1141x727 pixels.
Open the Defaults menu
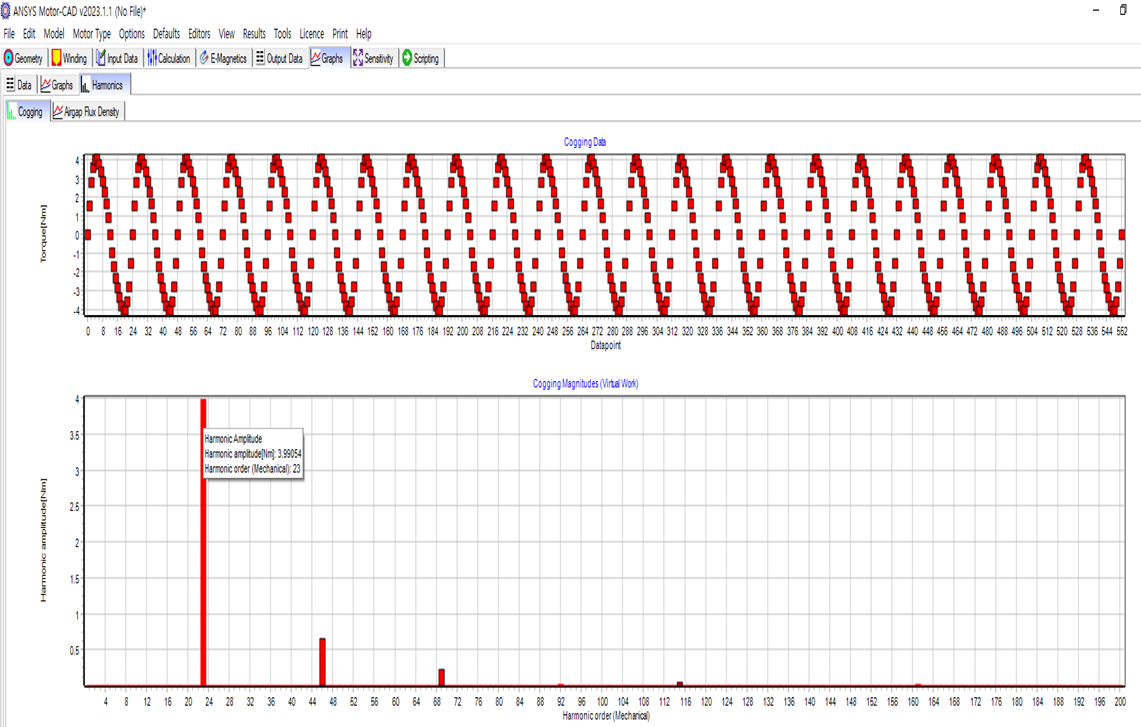pos(166,34)
